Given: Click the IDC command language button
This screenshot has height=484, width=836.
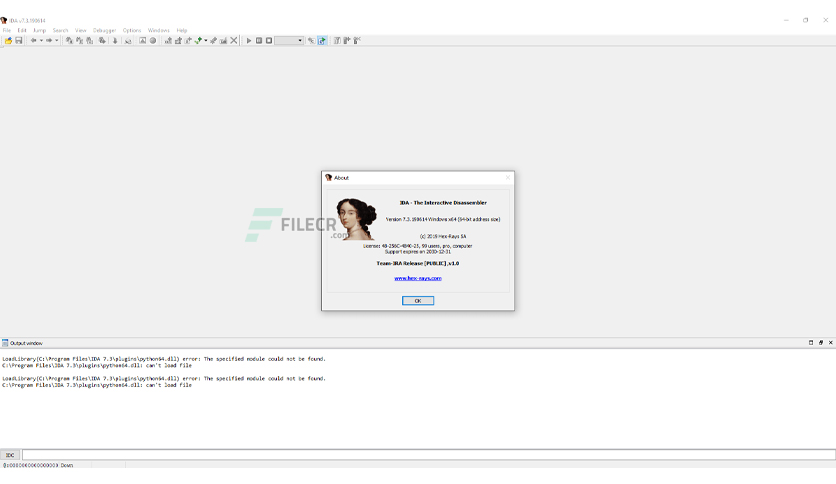Looking at the screenshot, I should tap(10, 455).
